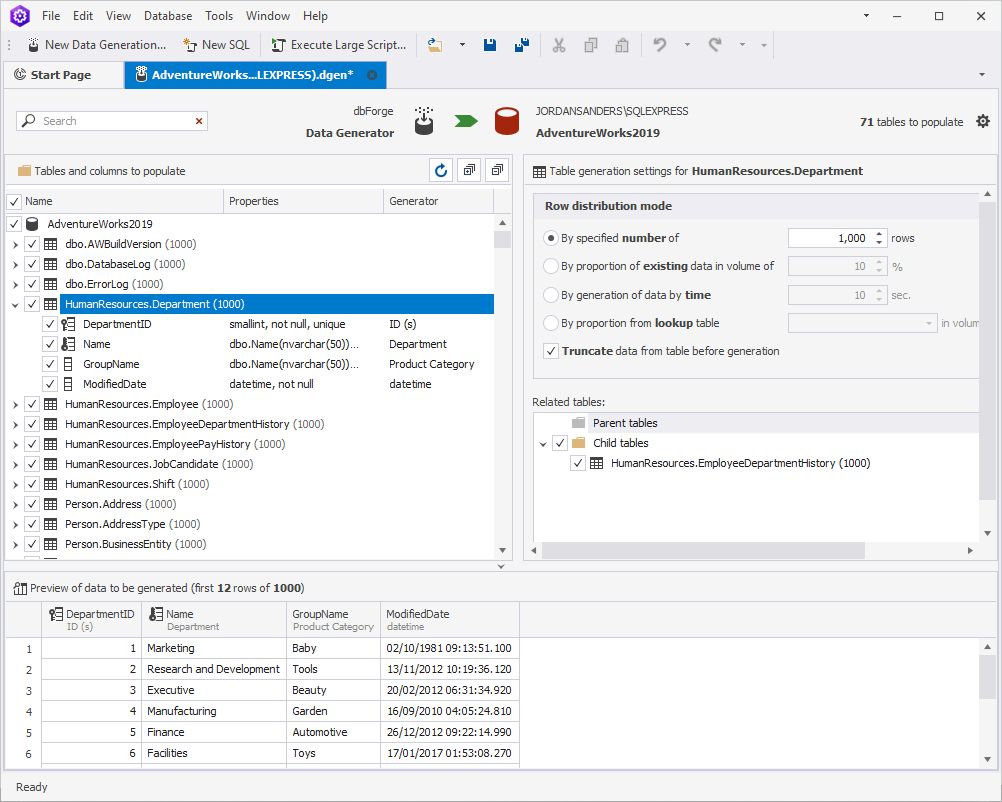Clear search with the red X
Viewport: 1002px width, 802px height.
[199, 121]
